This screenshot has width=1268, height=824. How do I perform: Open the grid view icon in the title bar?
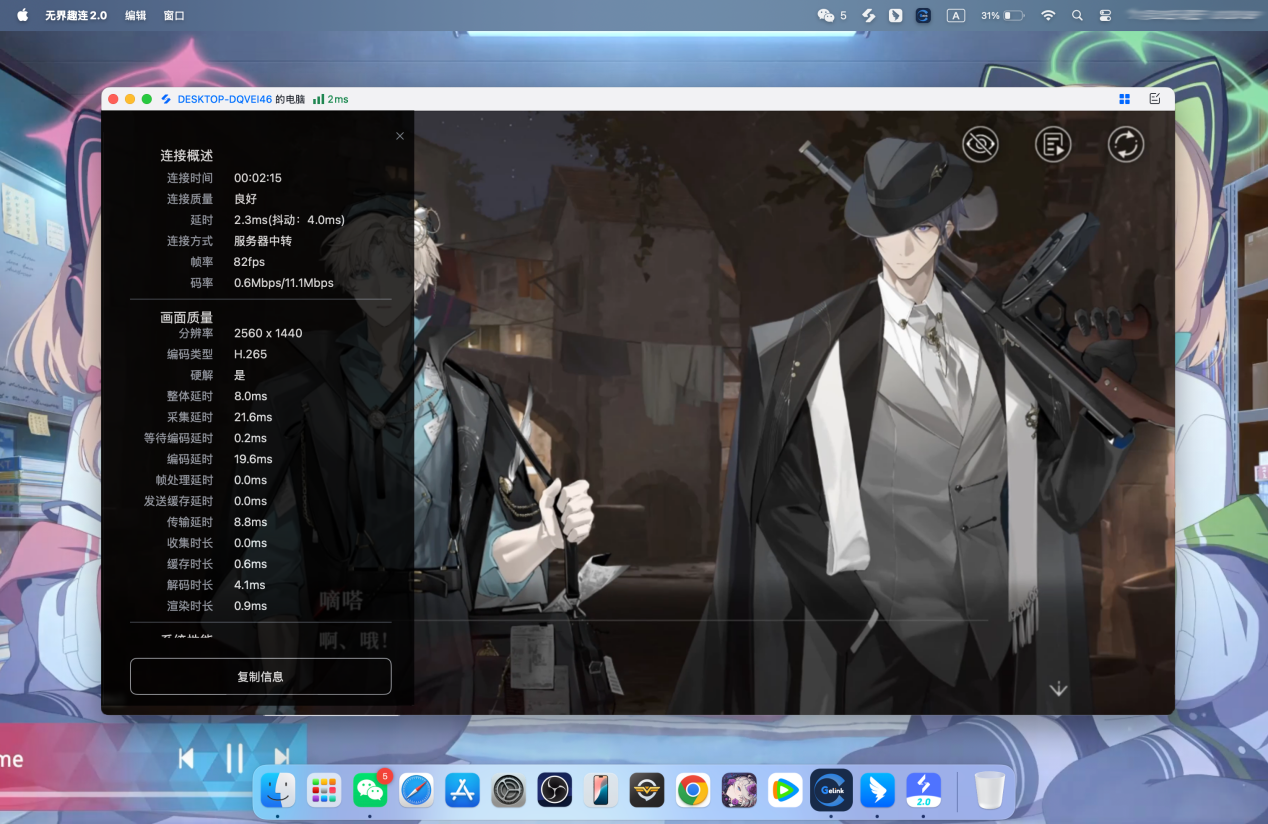click(x=1125, y=99)
